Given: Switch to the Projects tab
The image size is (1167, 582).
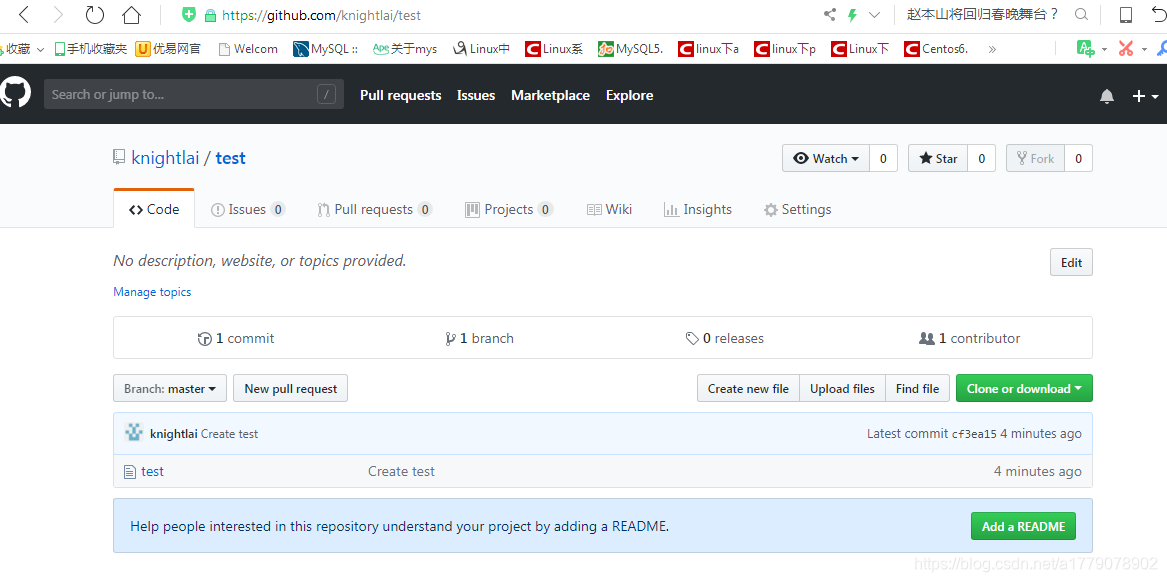Looking at the screenshot, I should [509, 209].
